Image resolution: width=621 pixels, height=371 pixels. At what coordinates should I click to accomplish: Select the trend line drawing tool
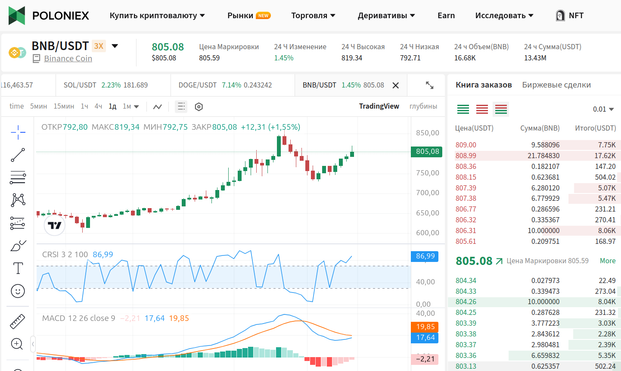pyautogui.click(x=18, y=155)
